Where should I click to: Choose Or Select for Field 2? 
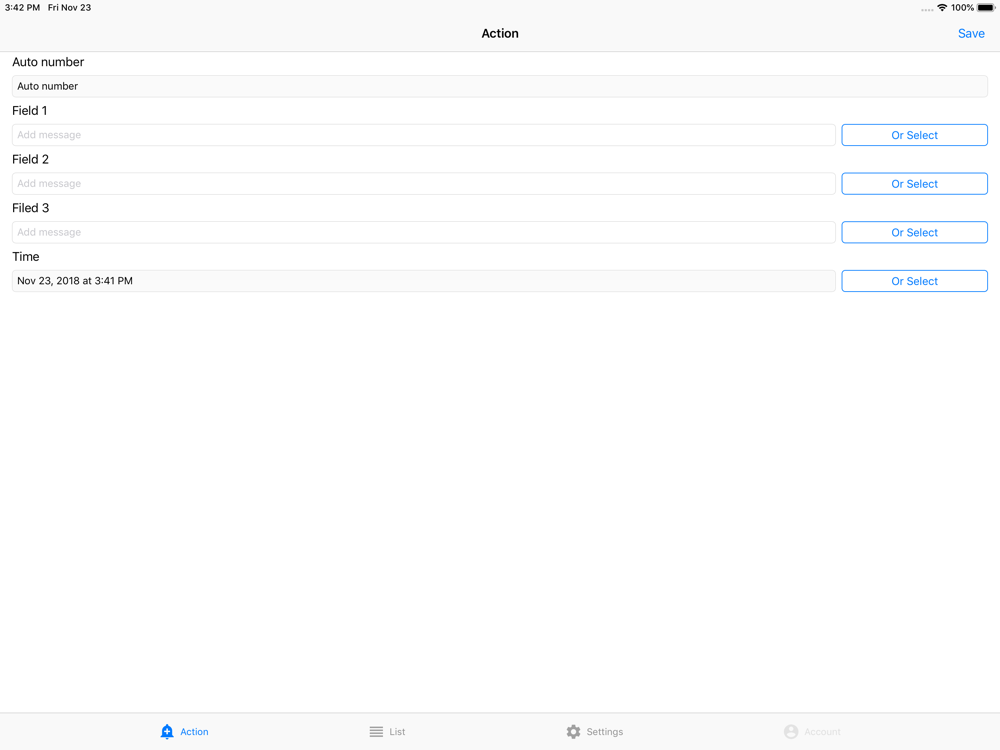coord(914,184)
